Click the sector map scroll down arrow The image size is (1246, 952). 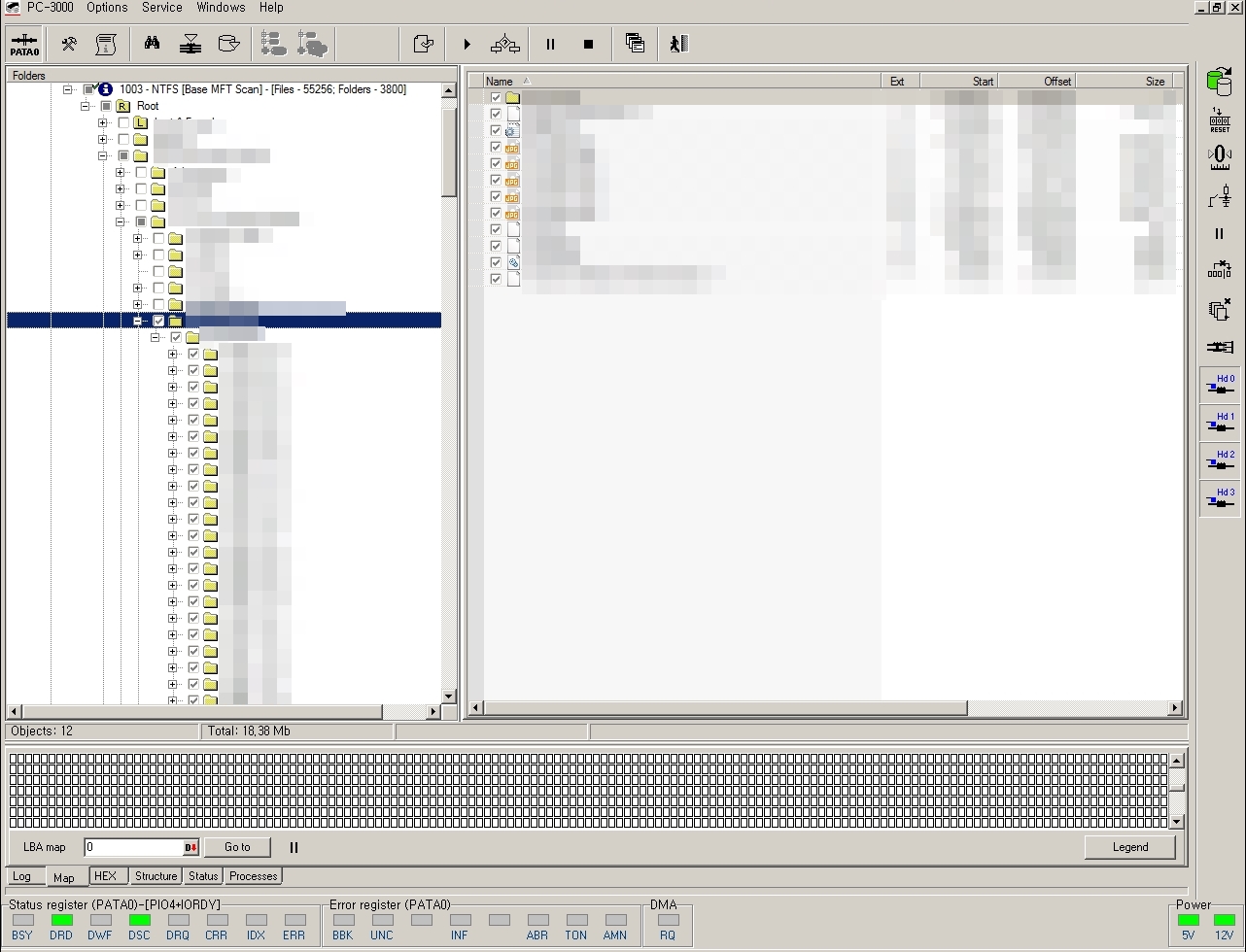1176,821
